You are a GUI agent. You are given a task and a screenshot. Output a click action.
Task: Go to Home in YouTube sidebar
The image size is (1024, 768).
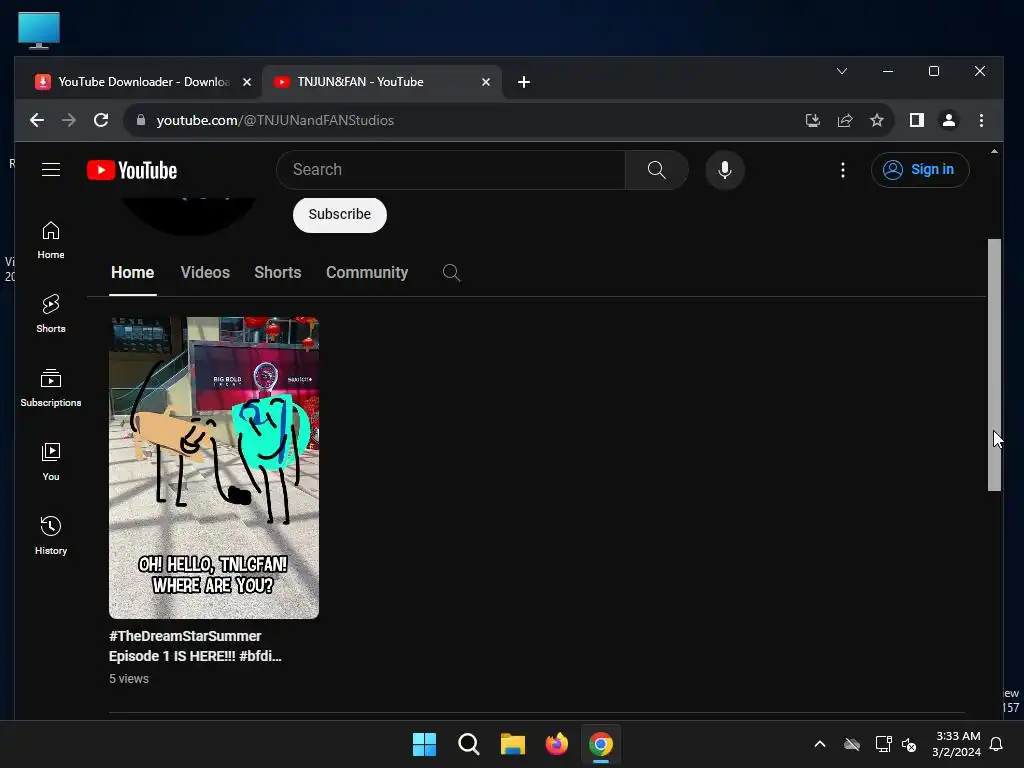(51, 240)
